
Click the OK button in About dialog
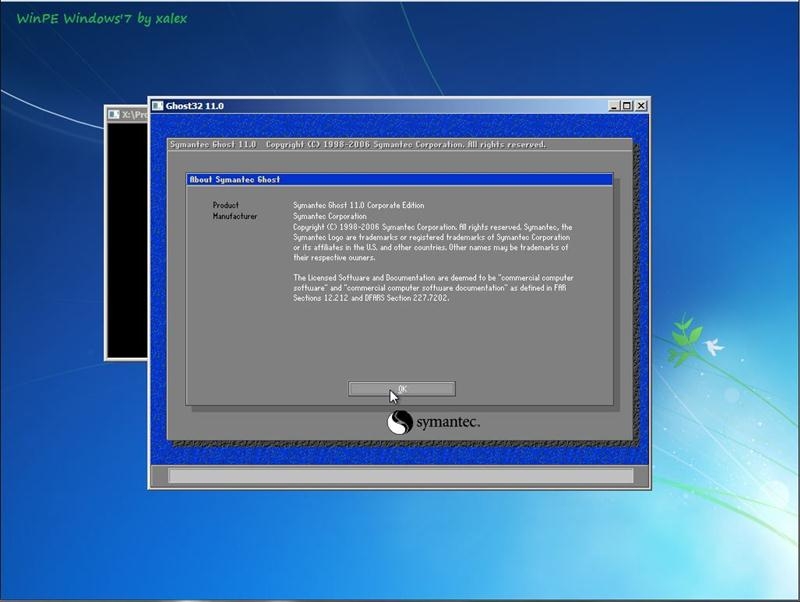click(x=402, y=389)
